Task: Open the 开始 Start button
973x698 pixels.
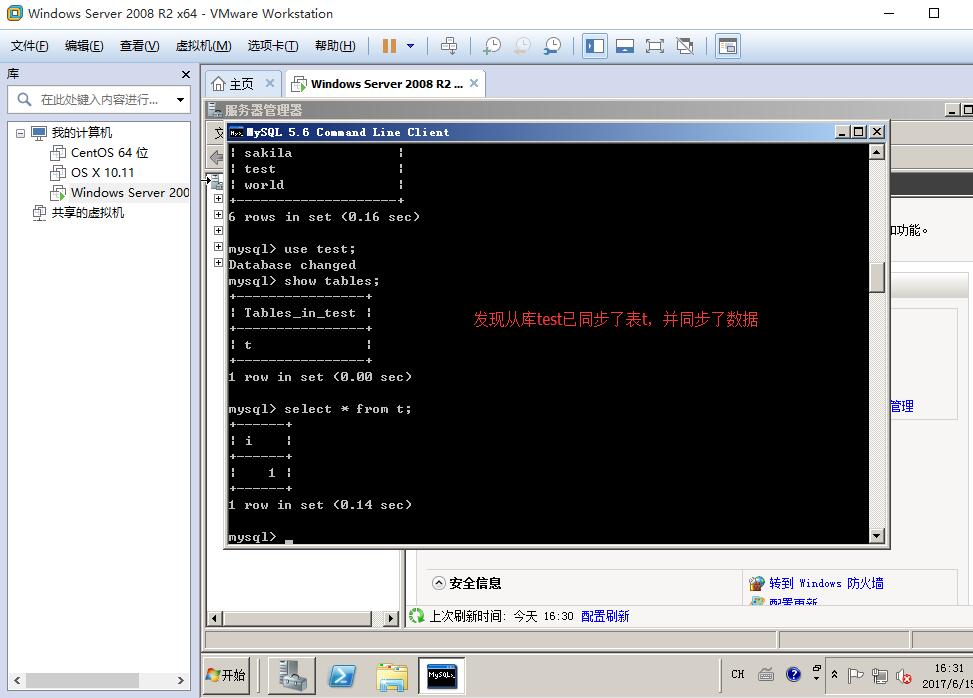Action: pos(226,675)
